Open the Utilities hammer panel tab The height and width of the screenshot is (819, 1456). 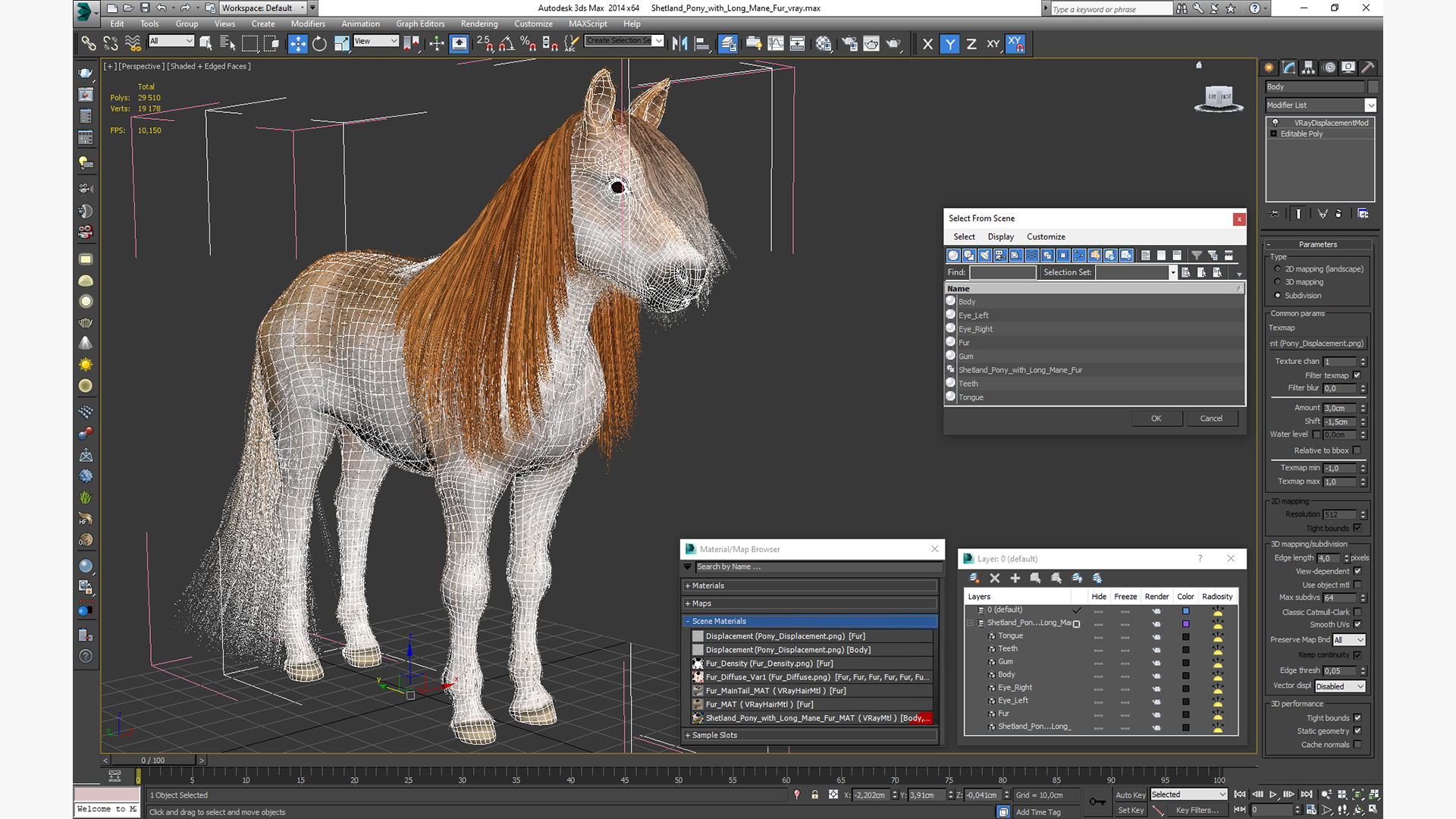1368,67
